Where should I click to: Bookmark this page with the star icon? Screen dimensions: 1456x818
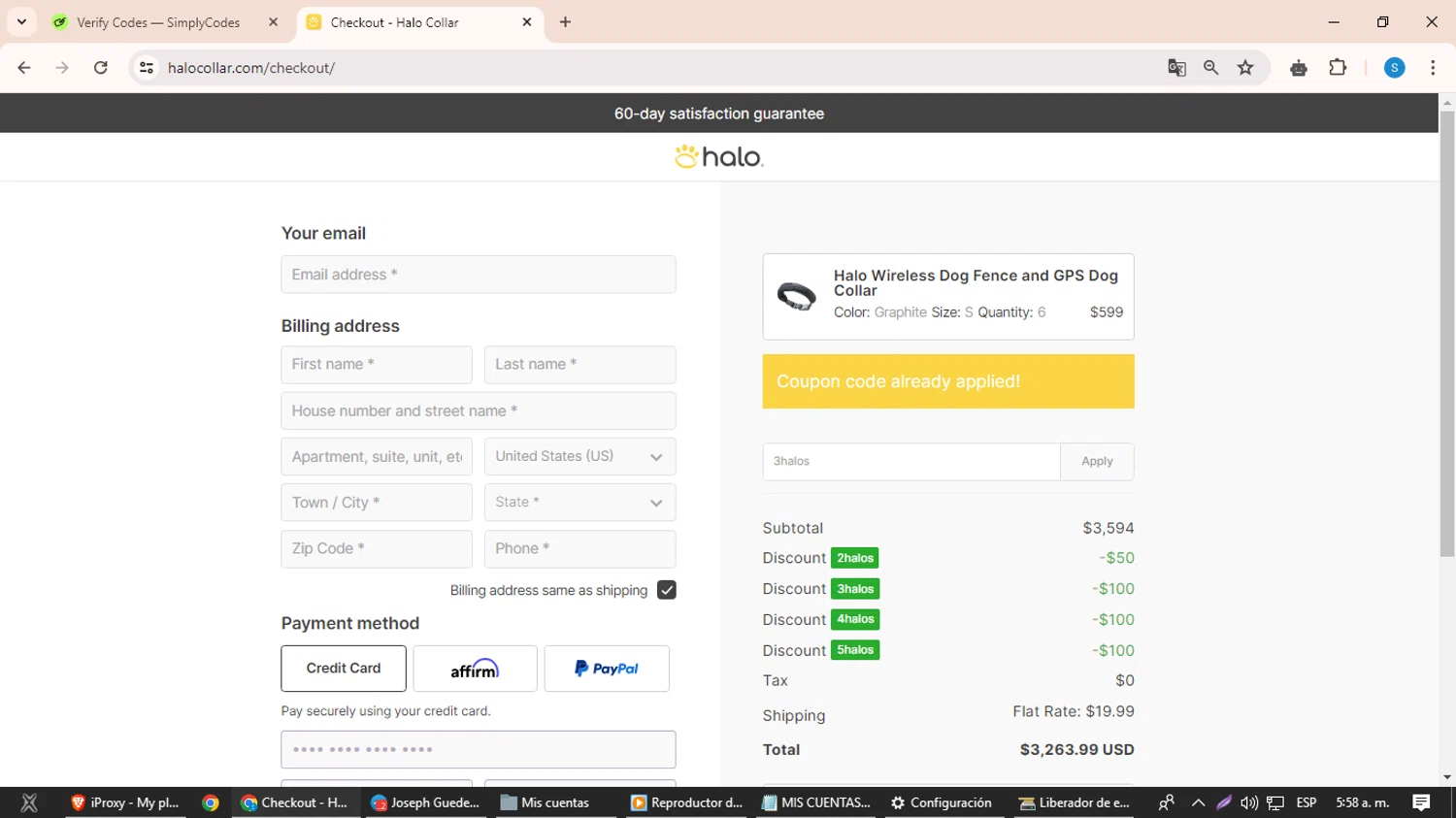click(x=1245, y=68)
